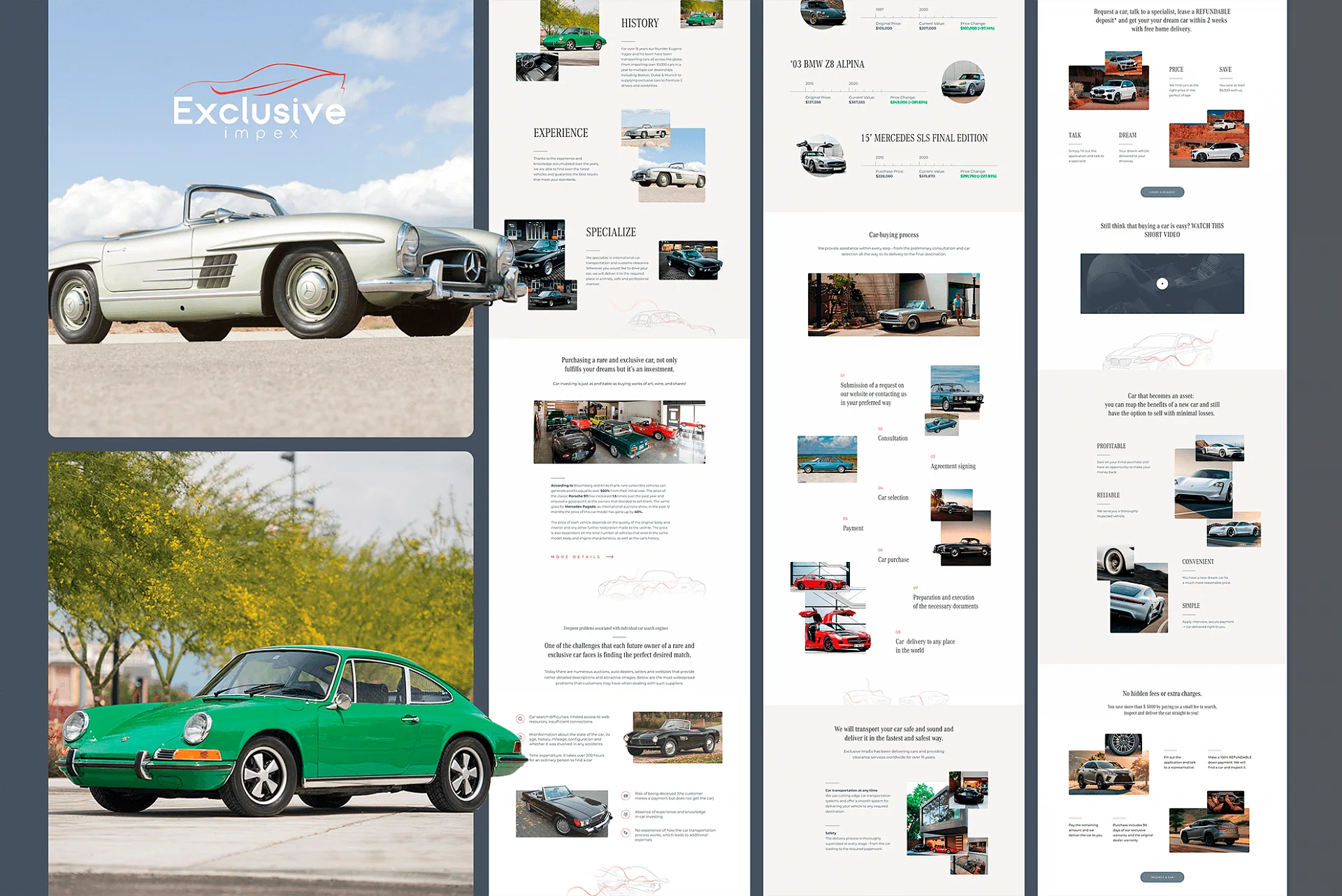Click the white BMW X5 desert photo
The height and width of the screenshot is (896, 1342).
[1109, 89]
